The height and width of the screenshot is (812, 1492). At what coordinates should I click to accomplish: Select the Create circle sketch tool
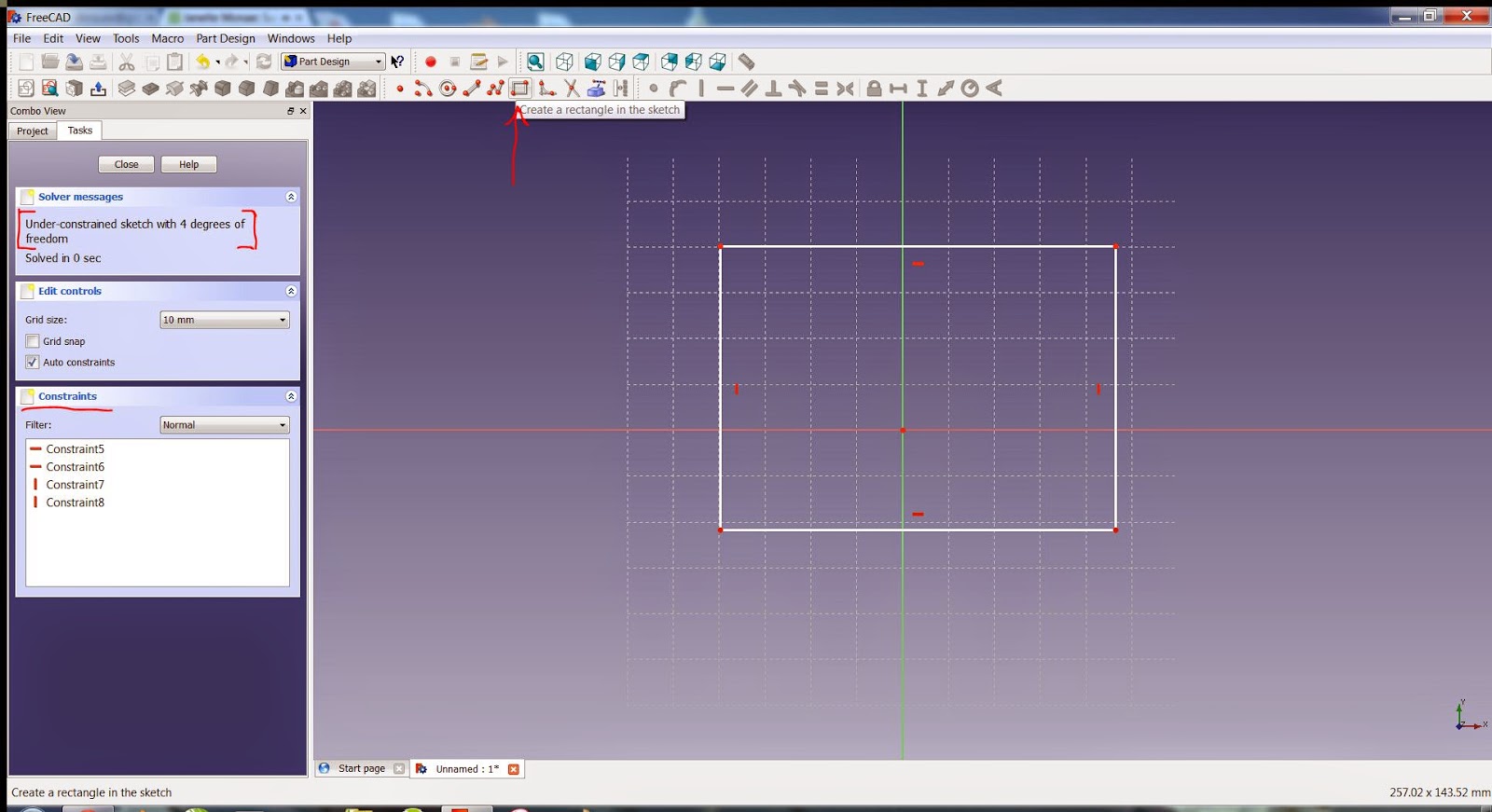[x=448, y=89]
